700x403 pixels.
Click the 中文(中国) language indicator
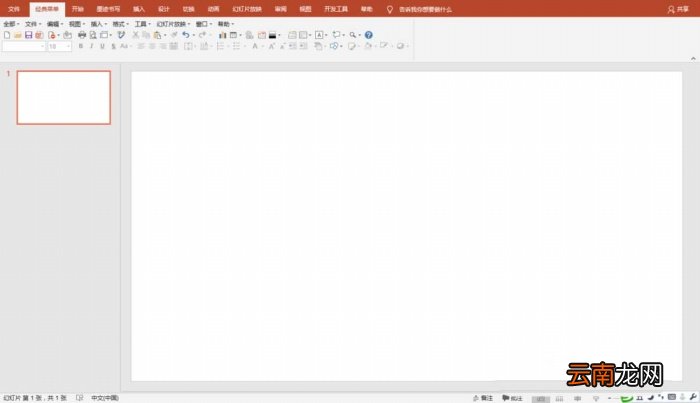point(105,398)
